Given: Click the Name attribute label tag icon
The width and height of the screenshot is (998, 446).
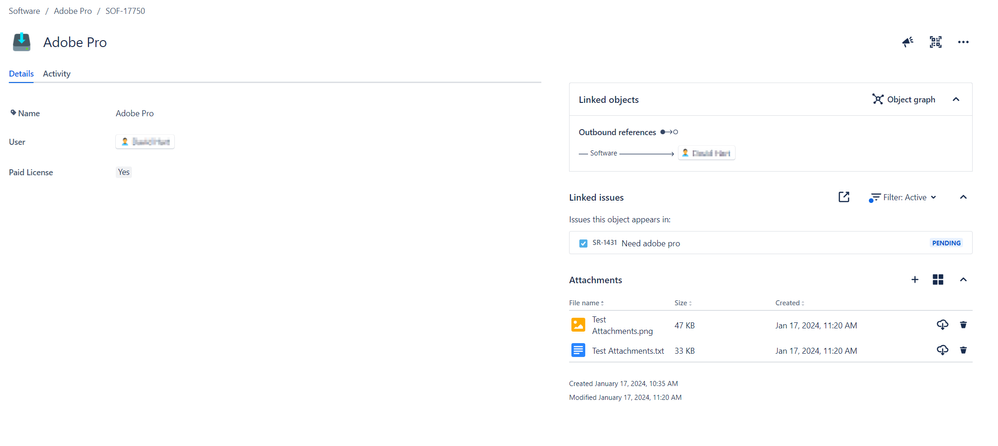Looking at the screenshot, I should [13, 113].
